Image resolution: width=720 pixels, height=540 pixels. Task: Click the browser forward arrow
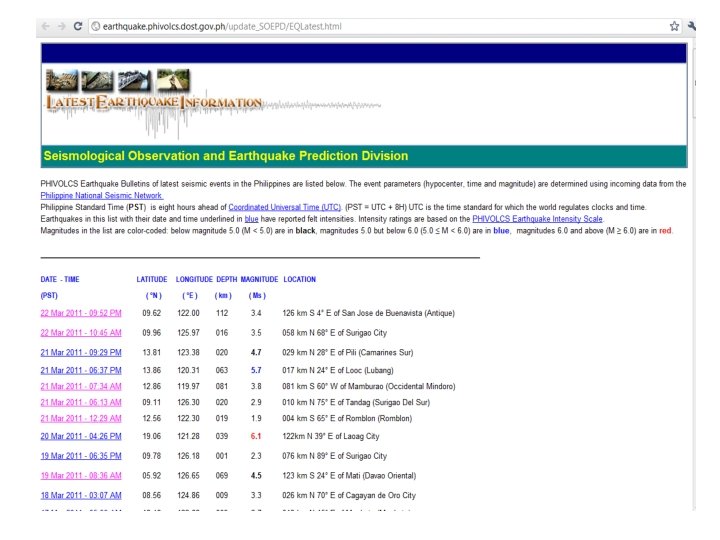[x=62, y=26]
